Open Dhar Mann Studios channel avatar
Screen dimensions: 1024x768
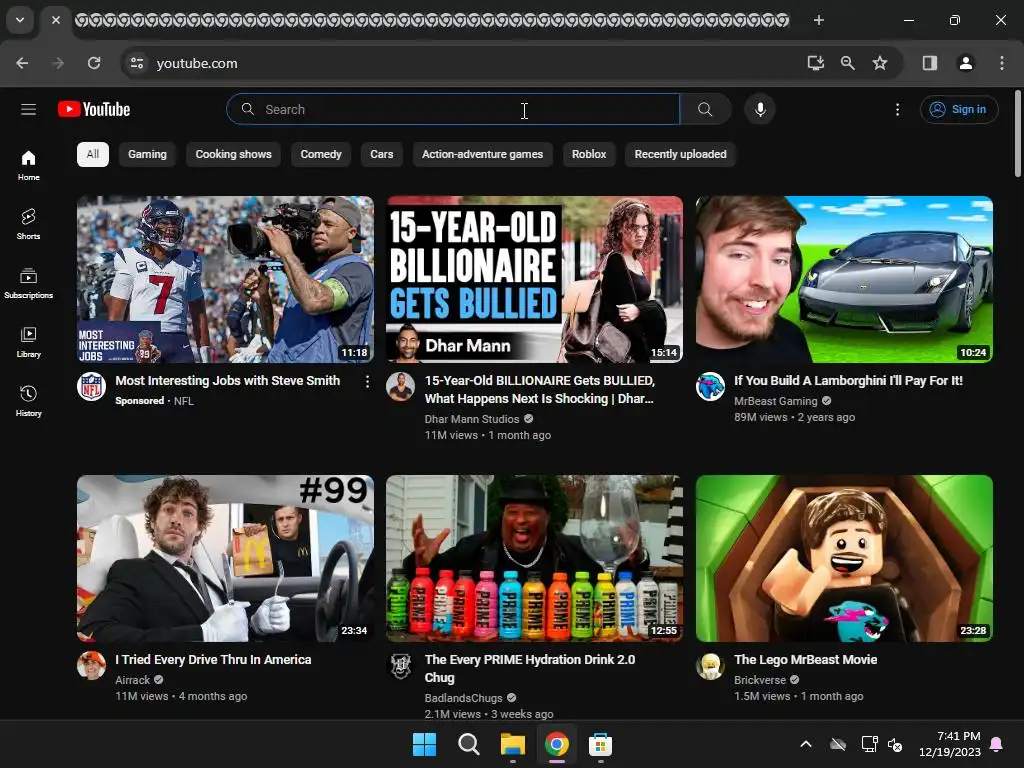pos(400,387)
